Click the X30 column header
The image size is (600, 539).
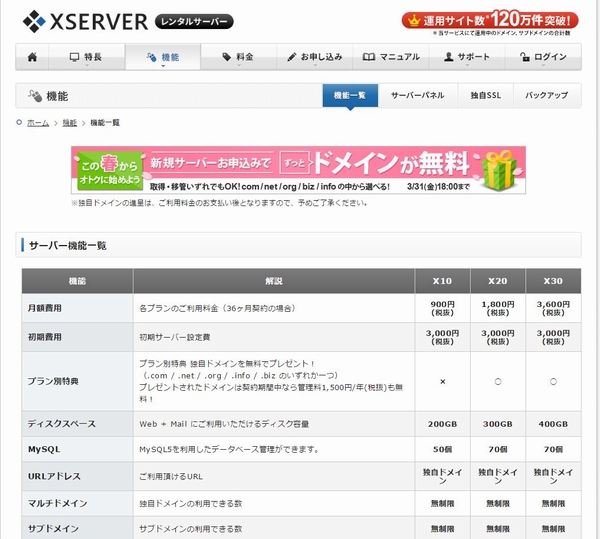point(553,281)
